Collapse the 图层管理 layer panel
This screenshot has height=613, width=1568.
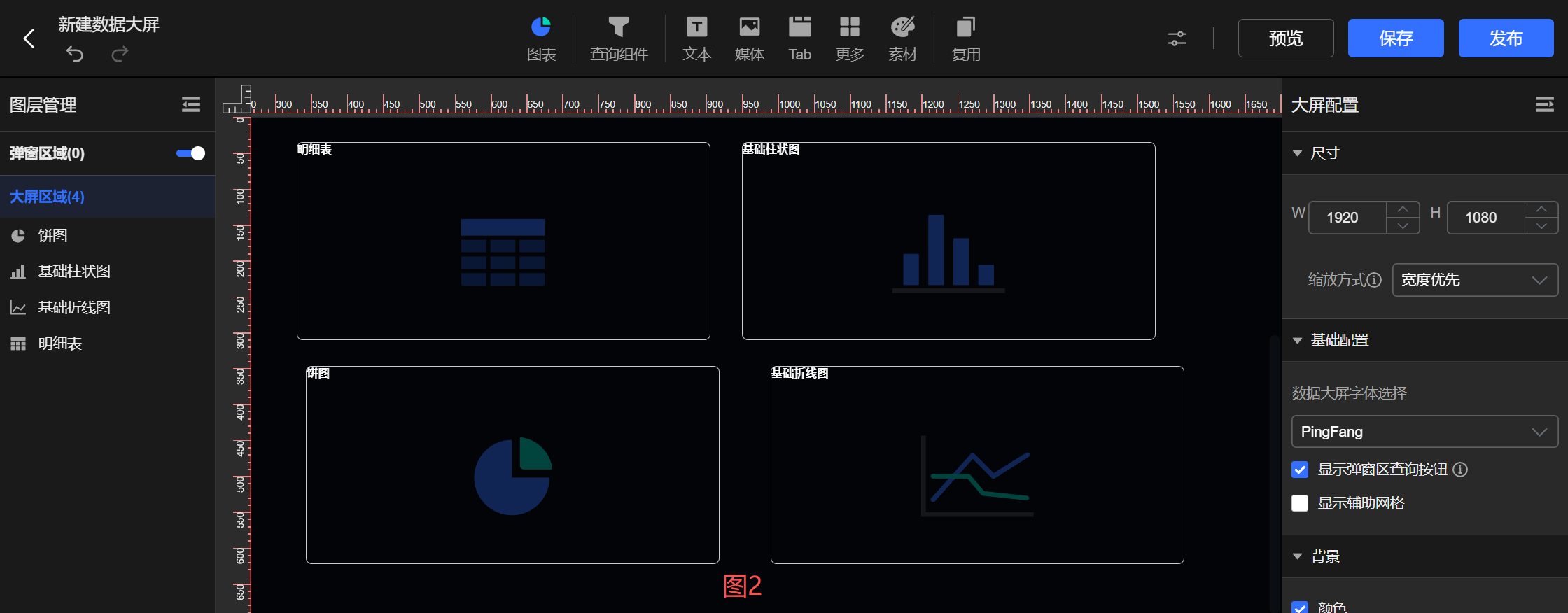(x=190, y=105)
